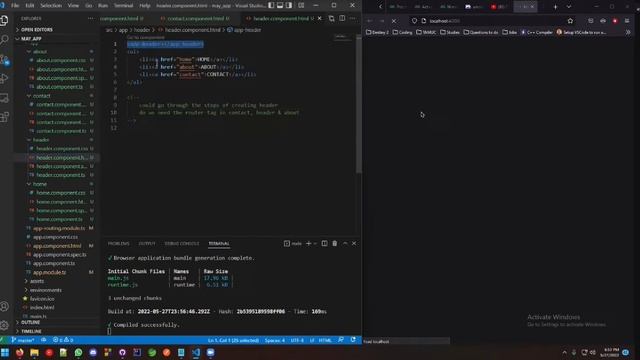Click the editor vertical scrollbar
Viewport: 640px width, 360px height.
pyautogui.click(x=359, y=104)
